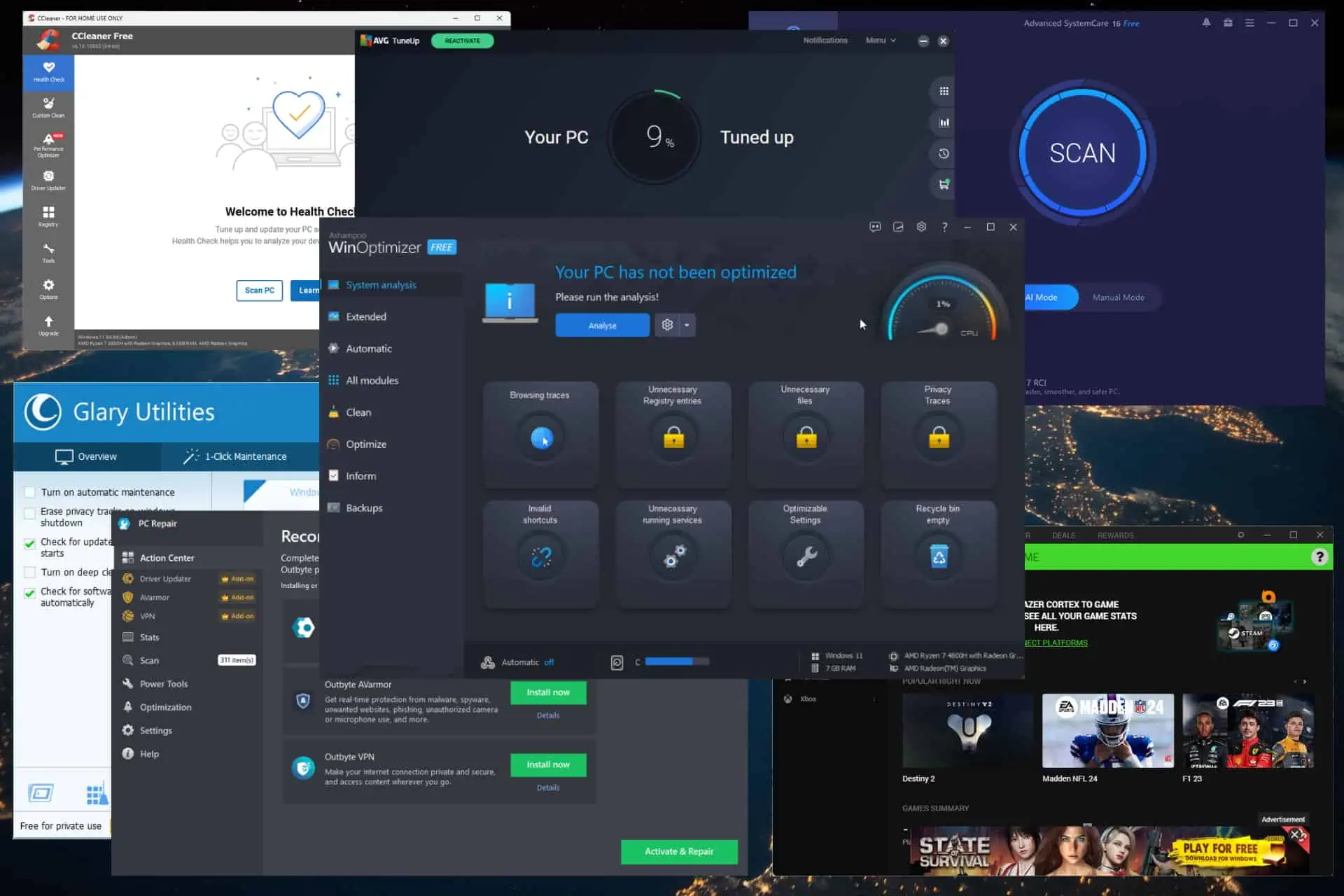Drag the CPU usage gauge slider in WinOptimizer
This screenshot has width=1344, height=896.
tap(938, 327)
